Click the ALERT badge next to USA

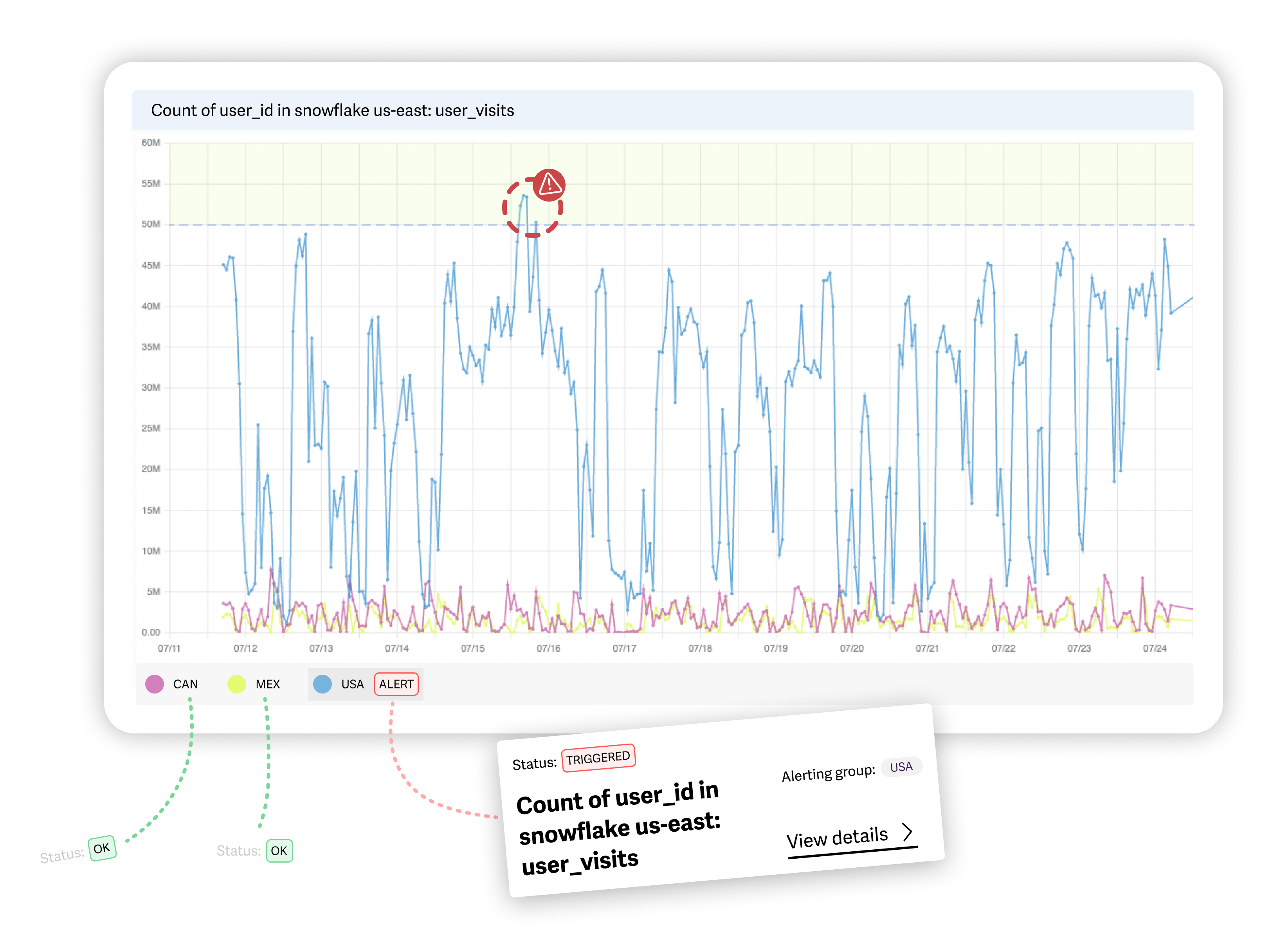pos(396,685)
